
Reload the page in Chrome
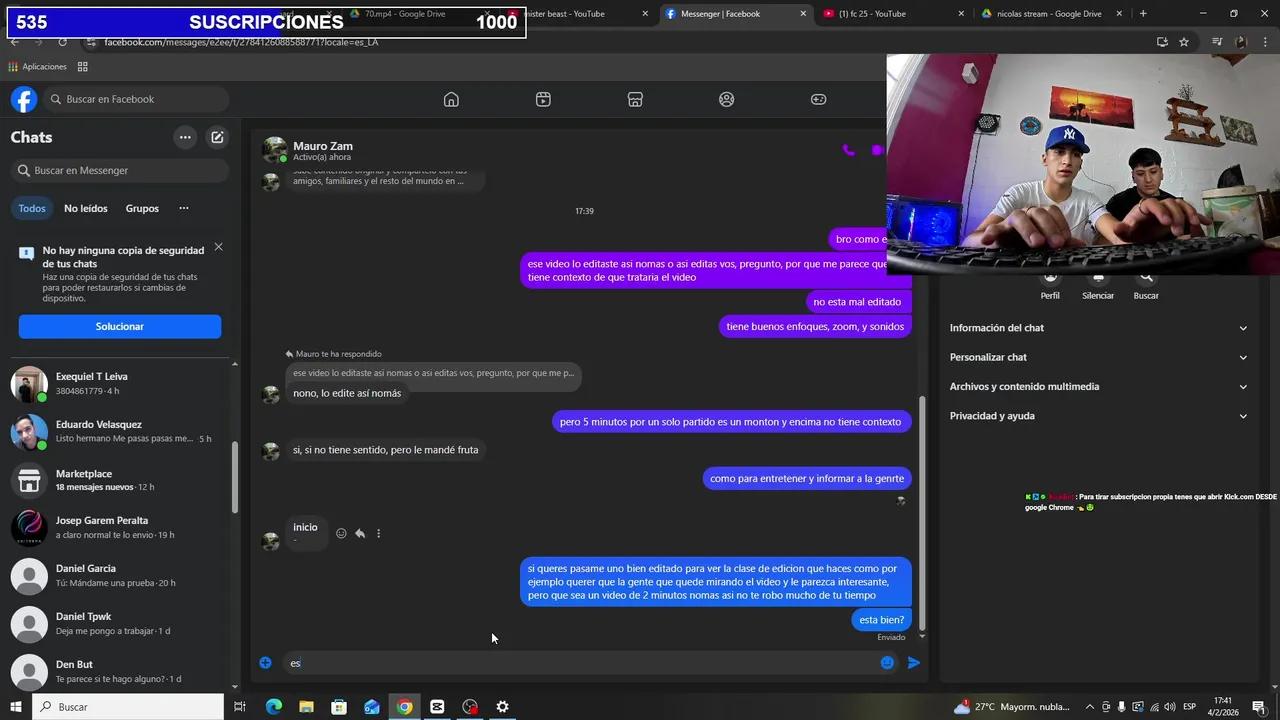point(62,42)
